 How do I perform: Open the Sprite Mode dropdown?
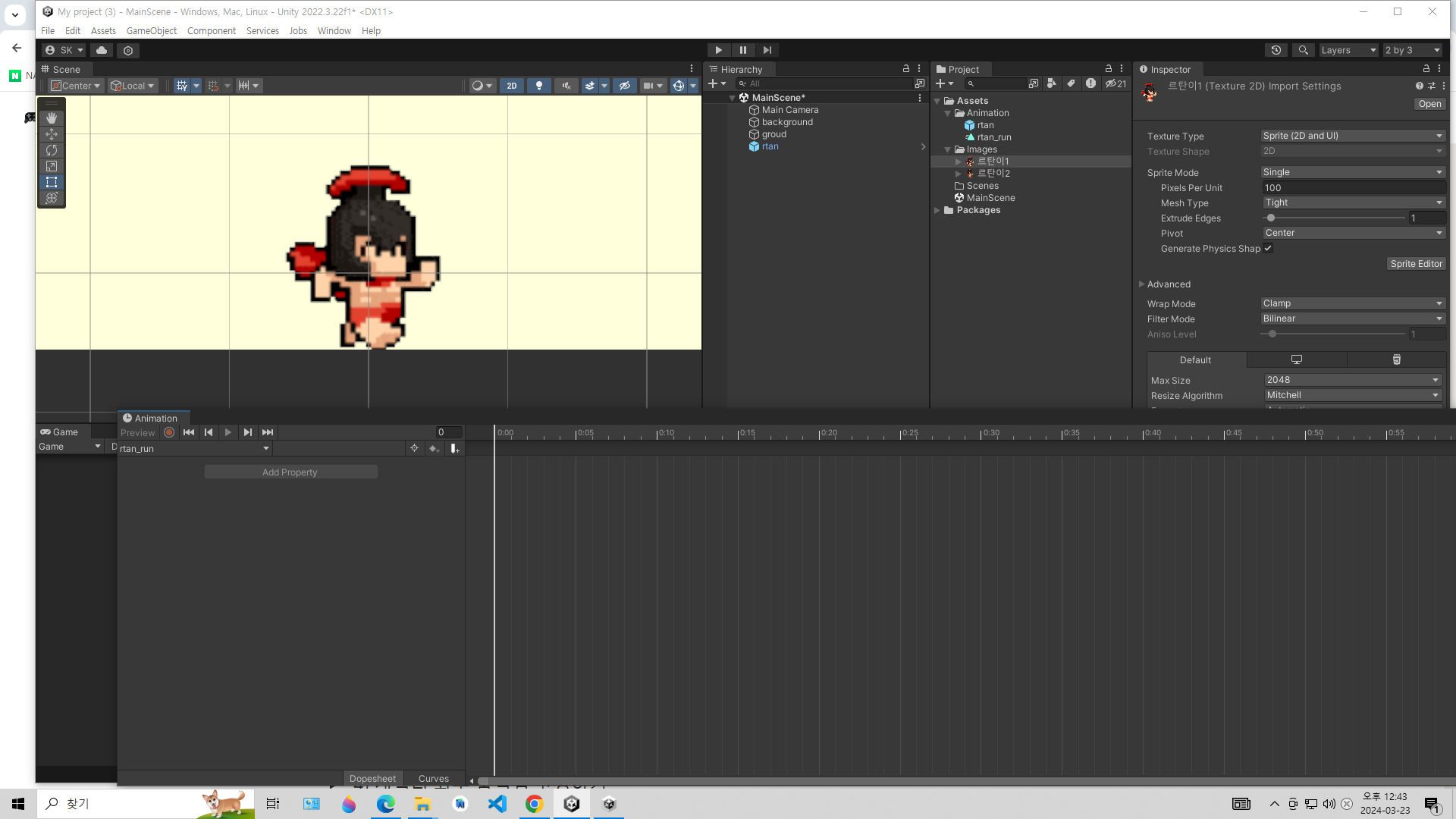coord(1353,172)
